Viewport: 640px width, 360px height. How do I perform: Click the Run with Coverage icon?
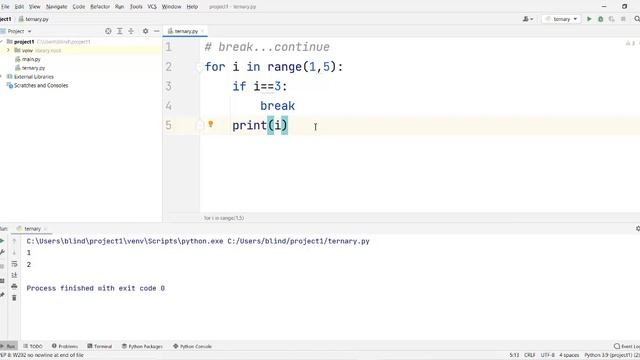pos(611,19)
